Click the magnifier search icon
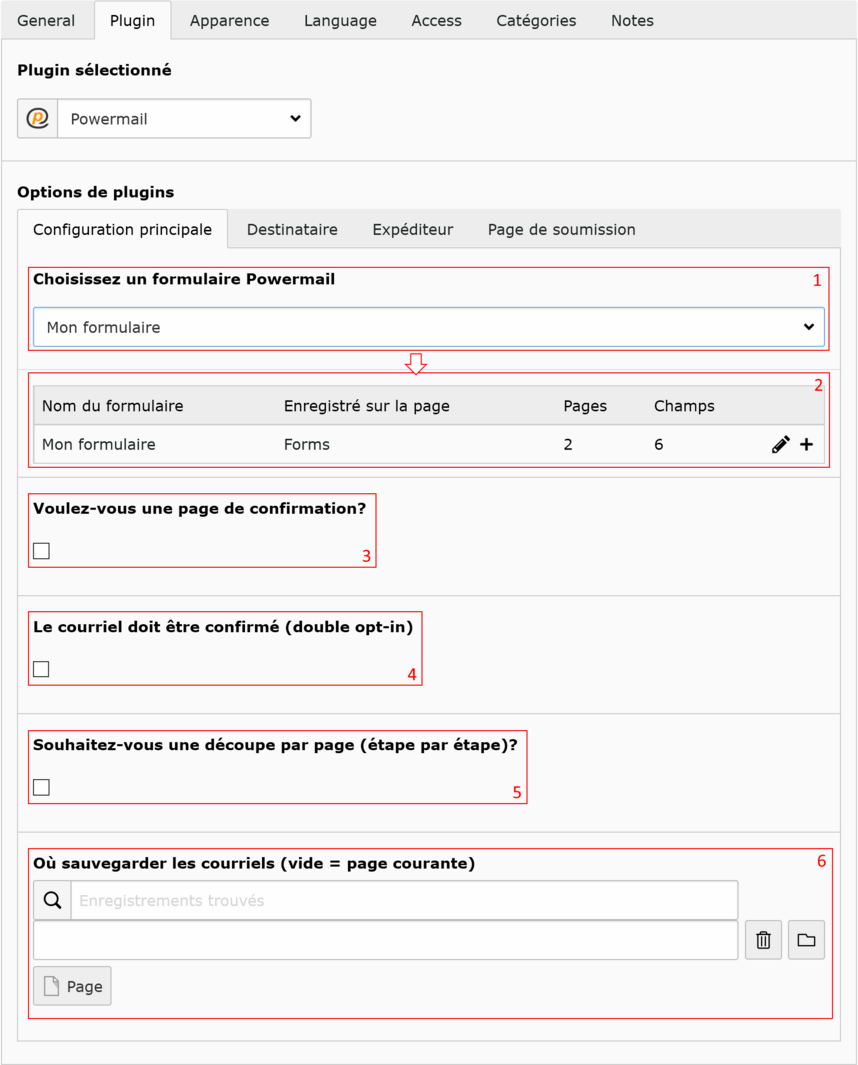The height and width of the screenshot is (1065, 858). 52,901
